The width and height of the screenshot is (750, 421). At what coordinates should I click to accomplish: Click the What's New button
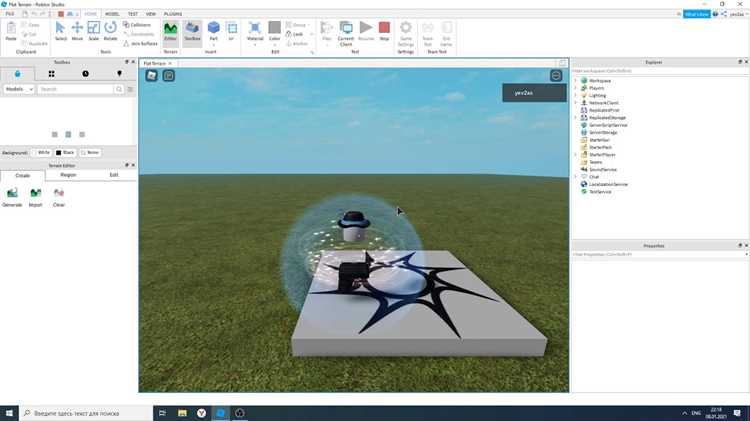click(697, 14)
